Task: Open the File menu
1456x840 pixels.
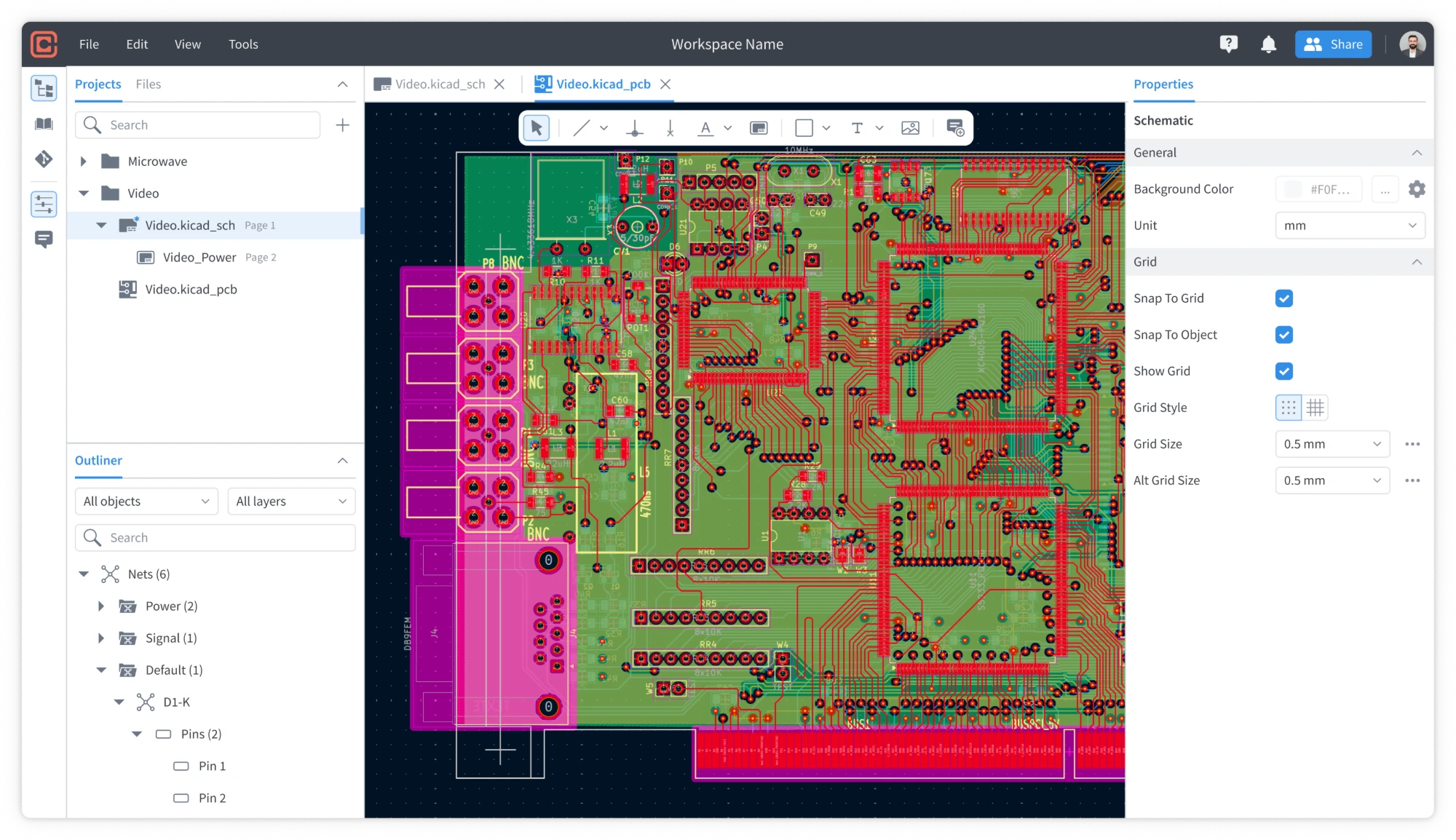Action: click(89, 44)
